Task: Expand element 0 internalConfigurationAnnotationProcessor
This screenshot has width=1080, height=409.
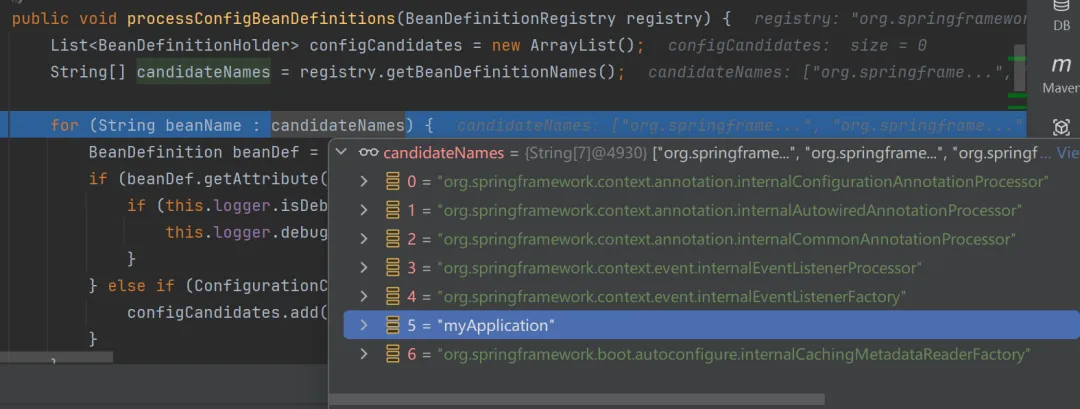Action: (365, 182)
